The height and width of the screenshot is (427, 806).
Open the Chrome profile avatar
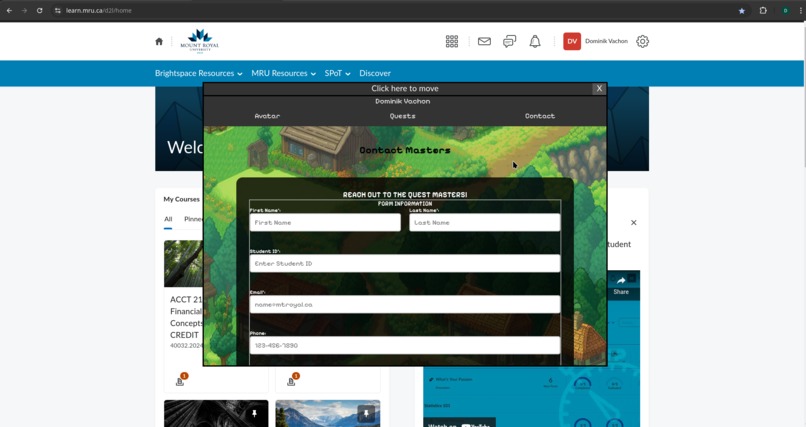[x=785, y=10]
